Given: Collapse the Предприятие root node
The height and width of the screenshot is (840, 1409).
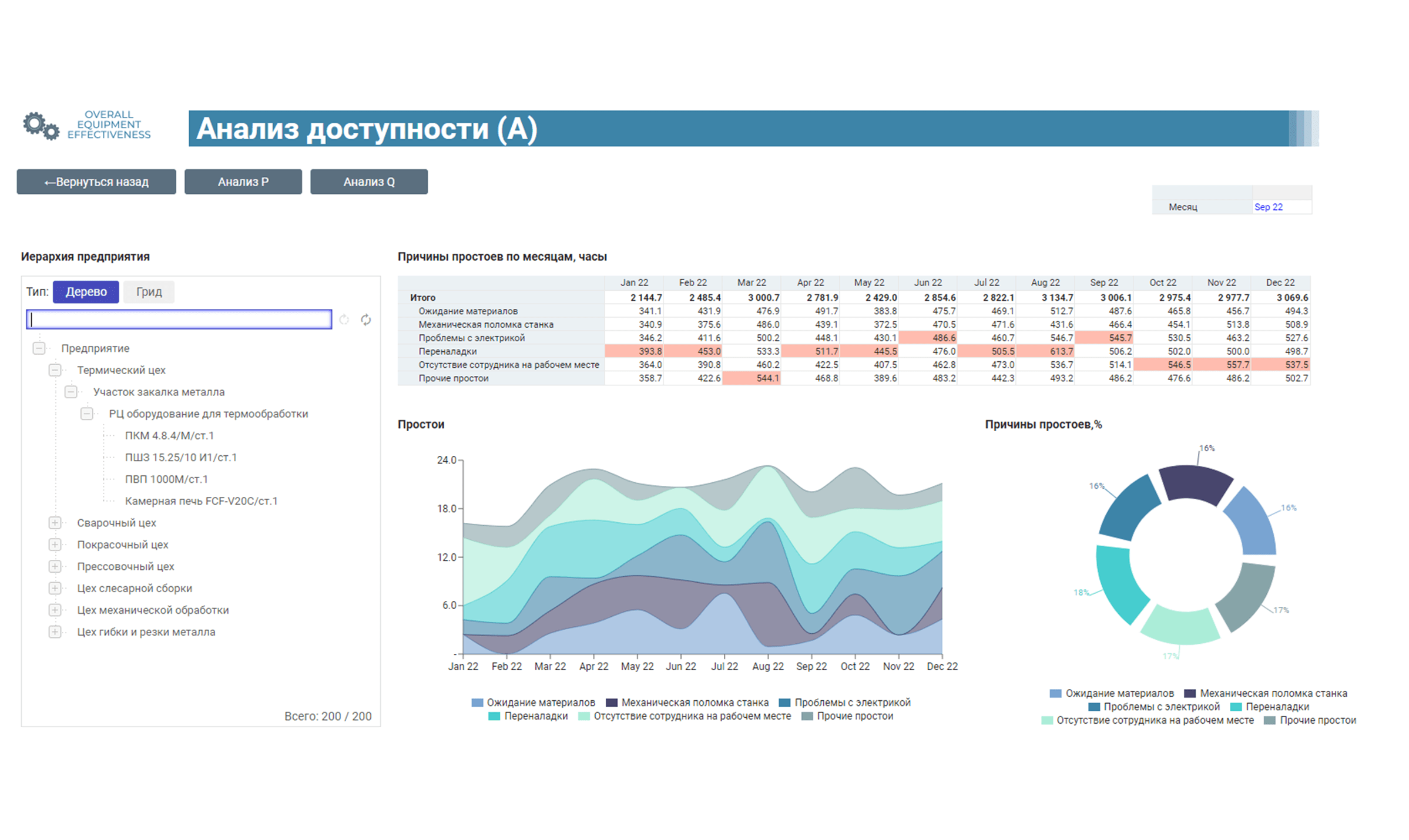Looking at the screenshot, I should pos(39,348).
